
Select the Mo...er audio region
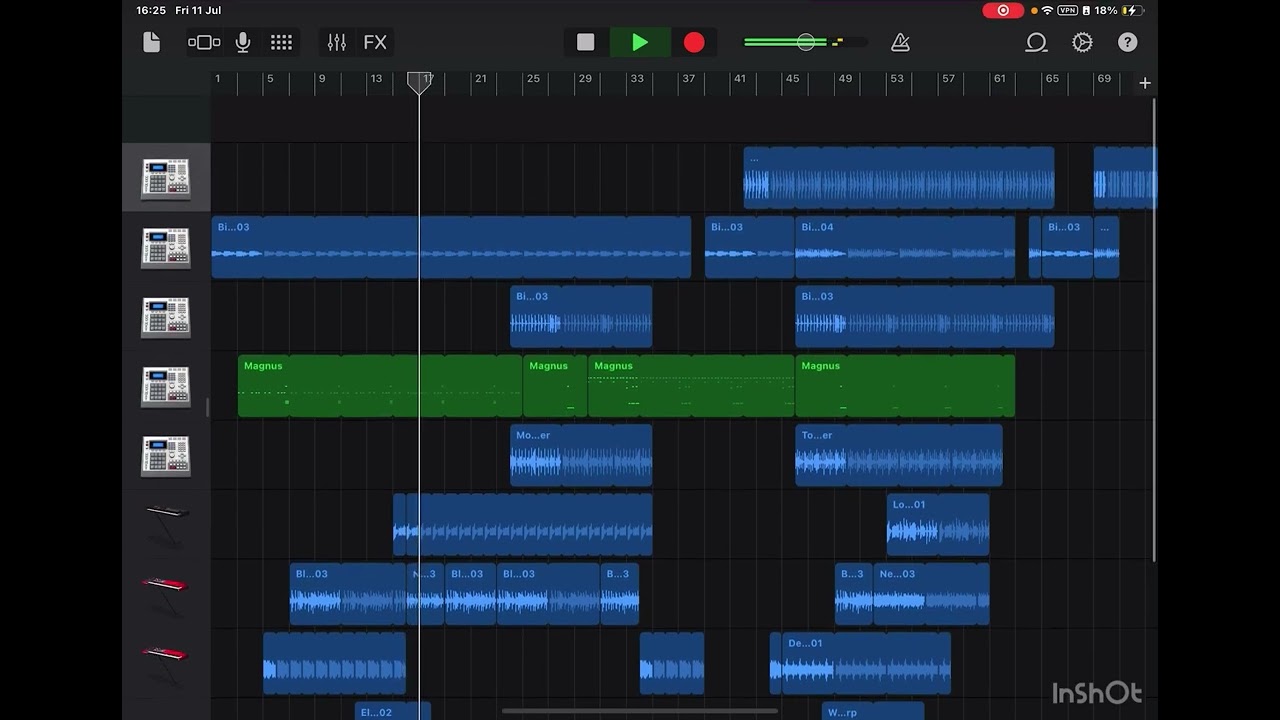581,455
